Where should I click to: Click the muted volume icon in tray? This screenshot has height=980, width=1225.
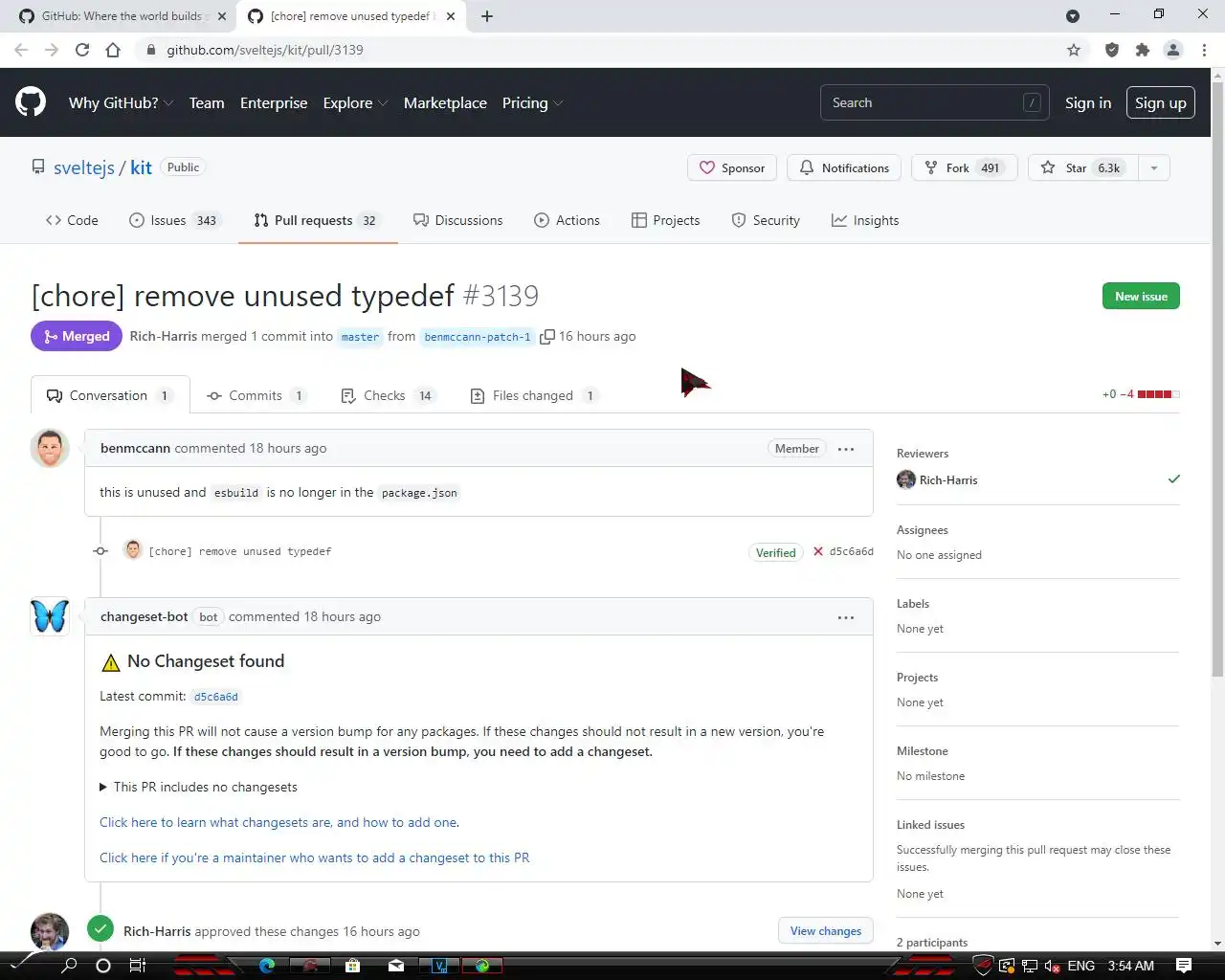(1052, 966)
